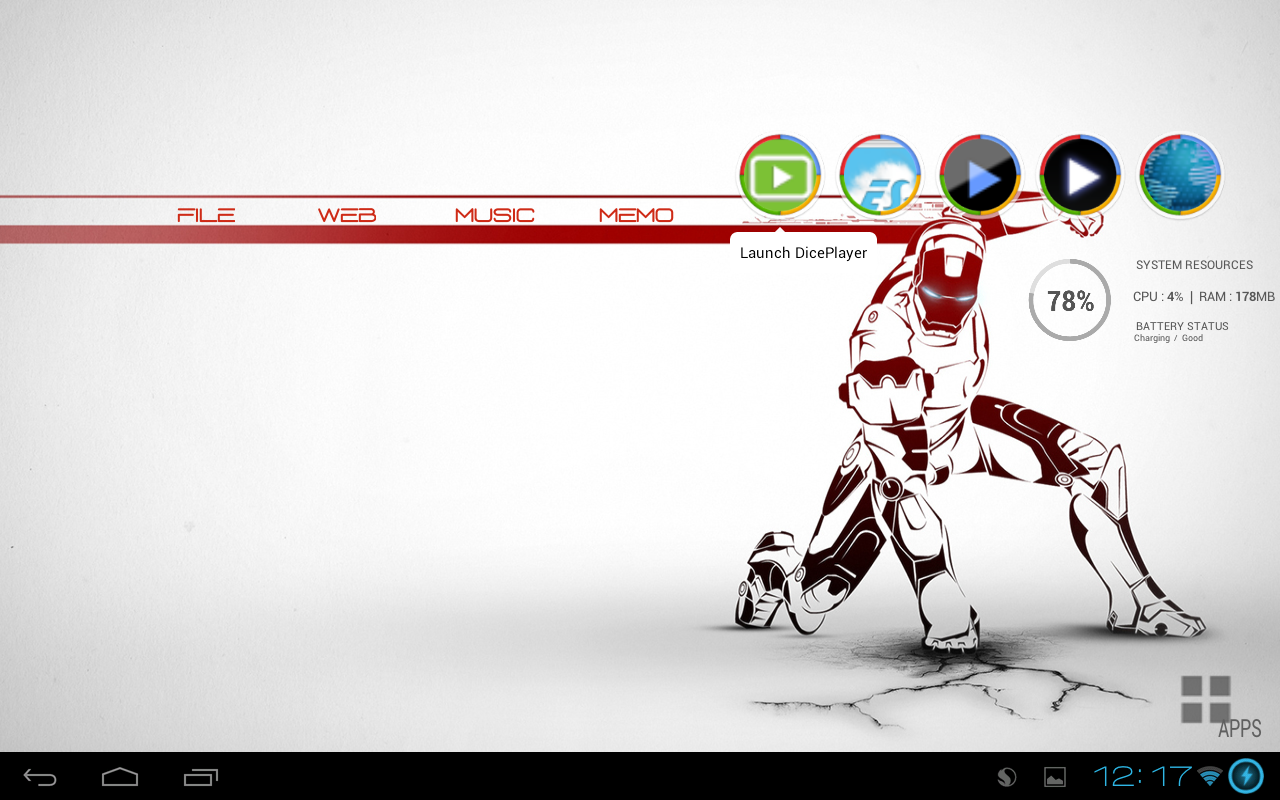Viewport: 1280px width, 800px height.
Task: Tap the battery charging icon
Action: coord(1246,776)
